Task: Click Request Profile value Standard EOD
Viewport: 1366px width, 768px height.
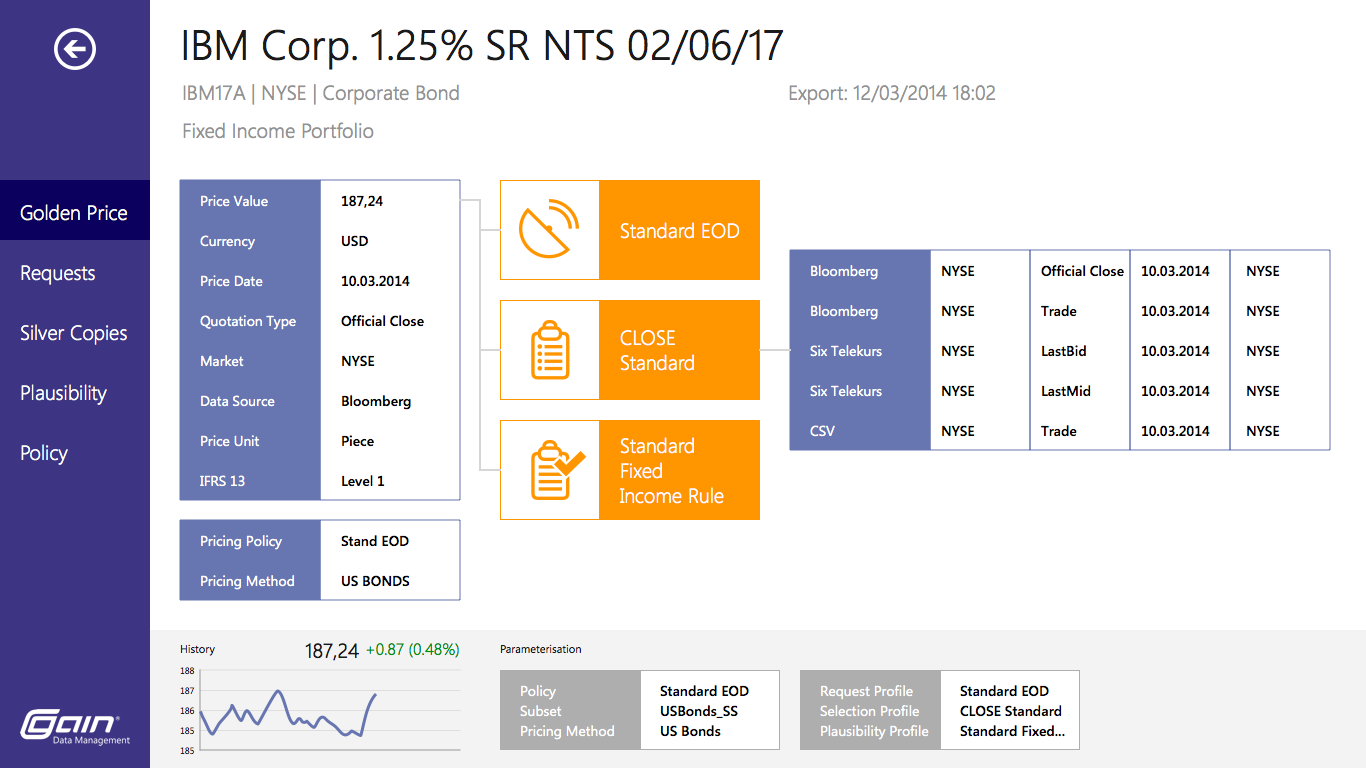Action: click(1004, 691)
